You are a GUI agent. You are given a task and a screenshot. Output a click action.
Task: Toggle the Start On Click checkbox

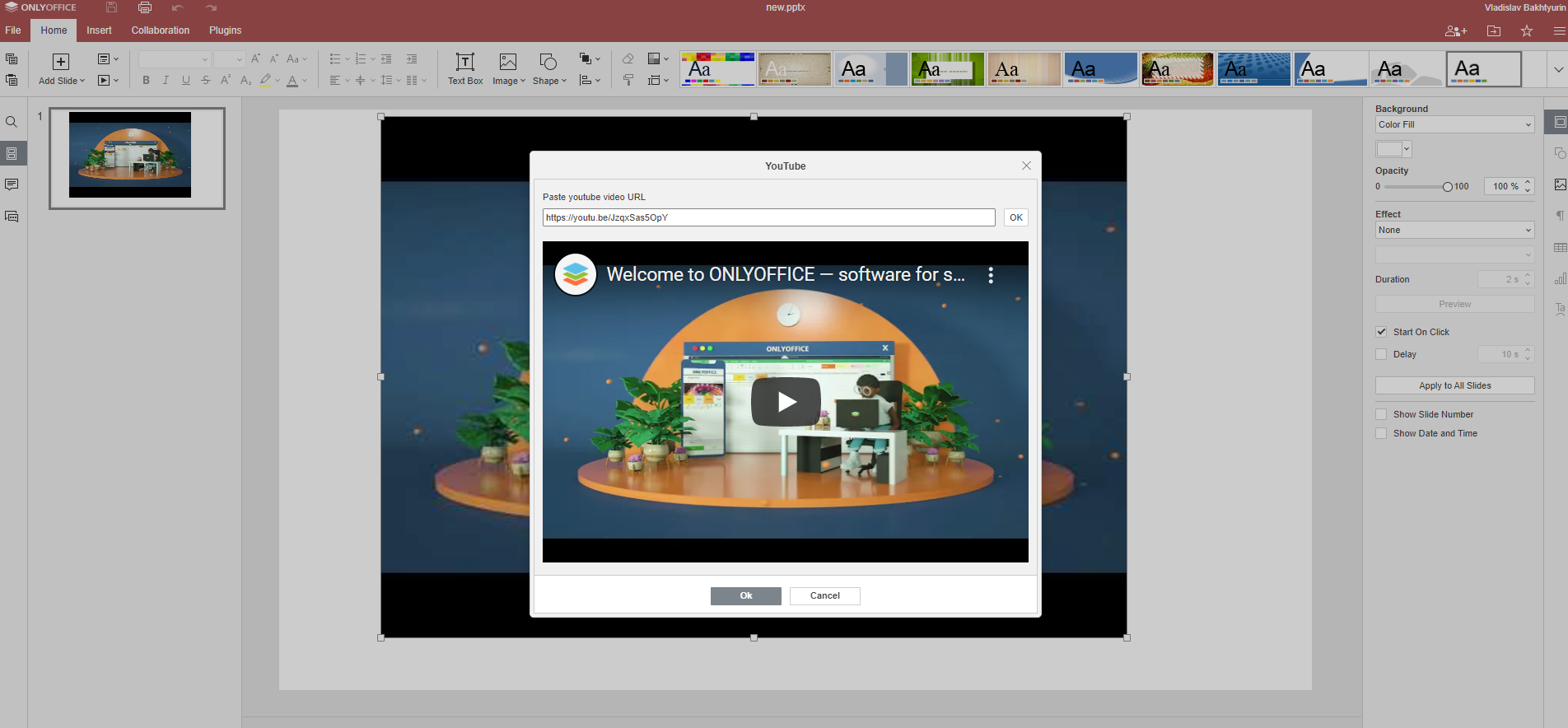click(x=1382, y=332)
